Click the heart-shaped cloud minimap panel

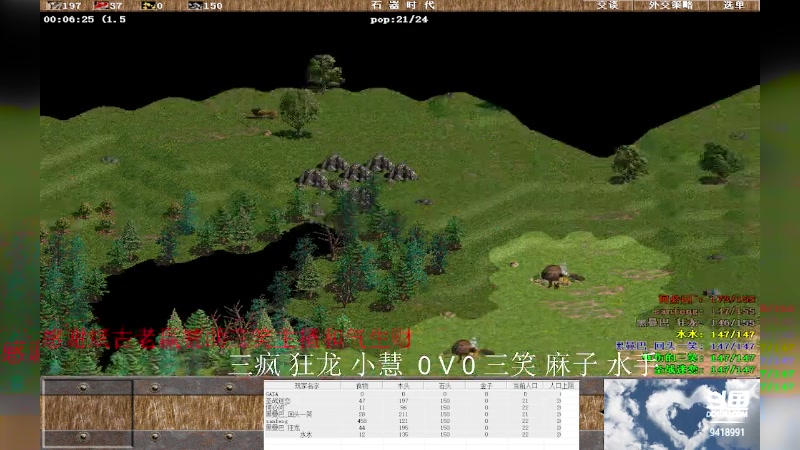pos(682,414)
